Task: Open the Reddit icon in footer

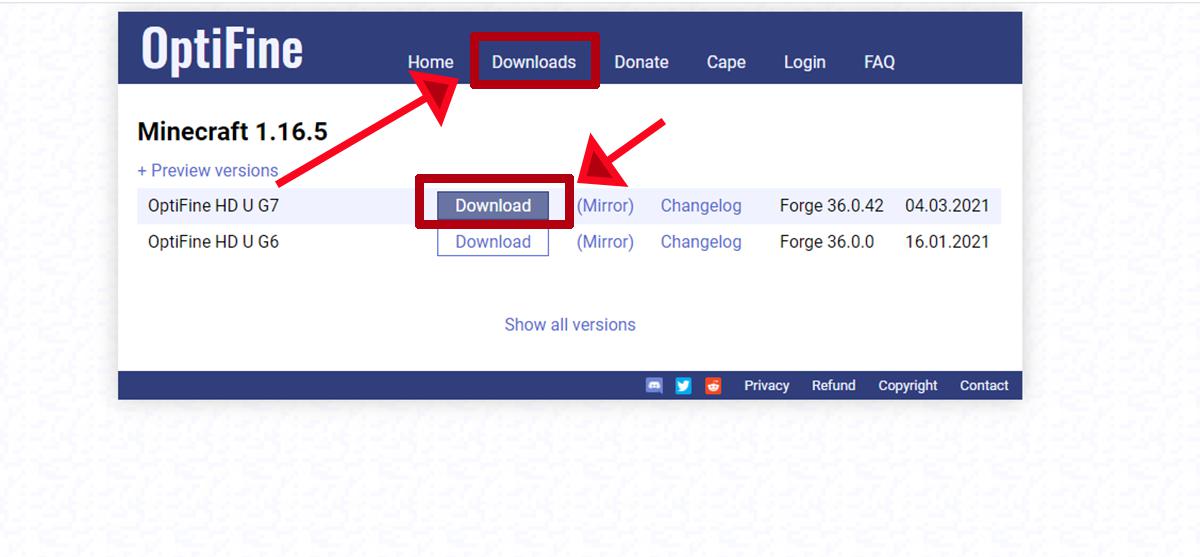Action: [713, 385]
